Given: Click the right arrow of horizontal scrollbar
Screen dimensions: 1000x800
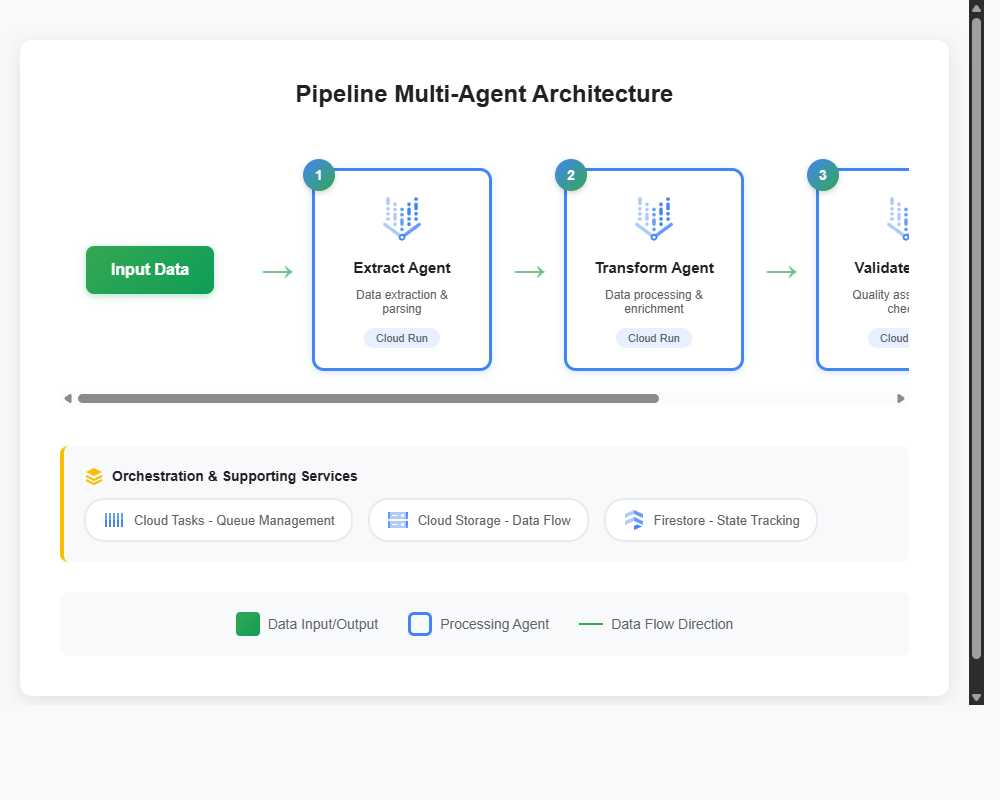Looking at the screenshot, I should point(900,397).
